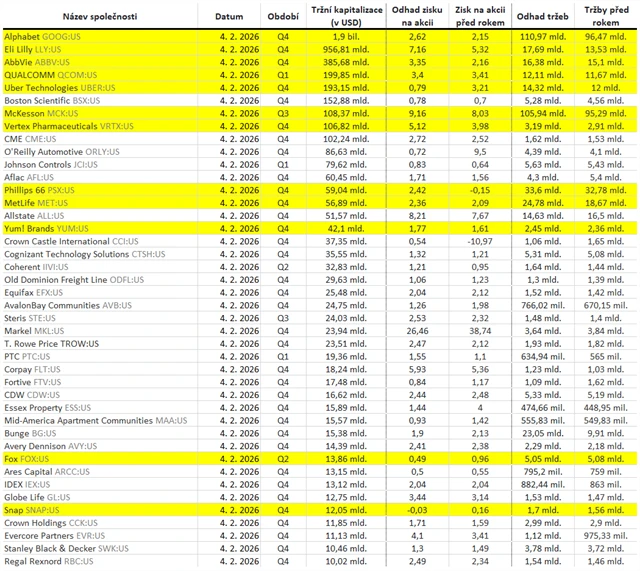Open the Boston Scientific BSX:US entry
This screenshot has height=571, width=640.
(x=55, y=100)
